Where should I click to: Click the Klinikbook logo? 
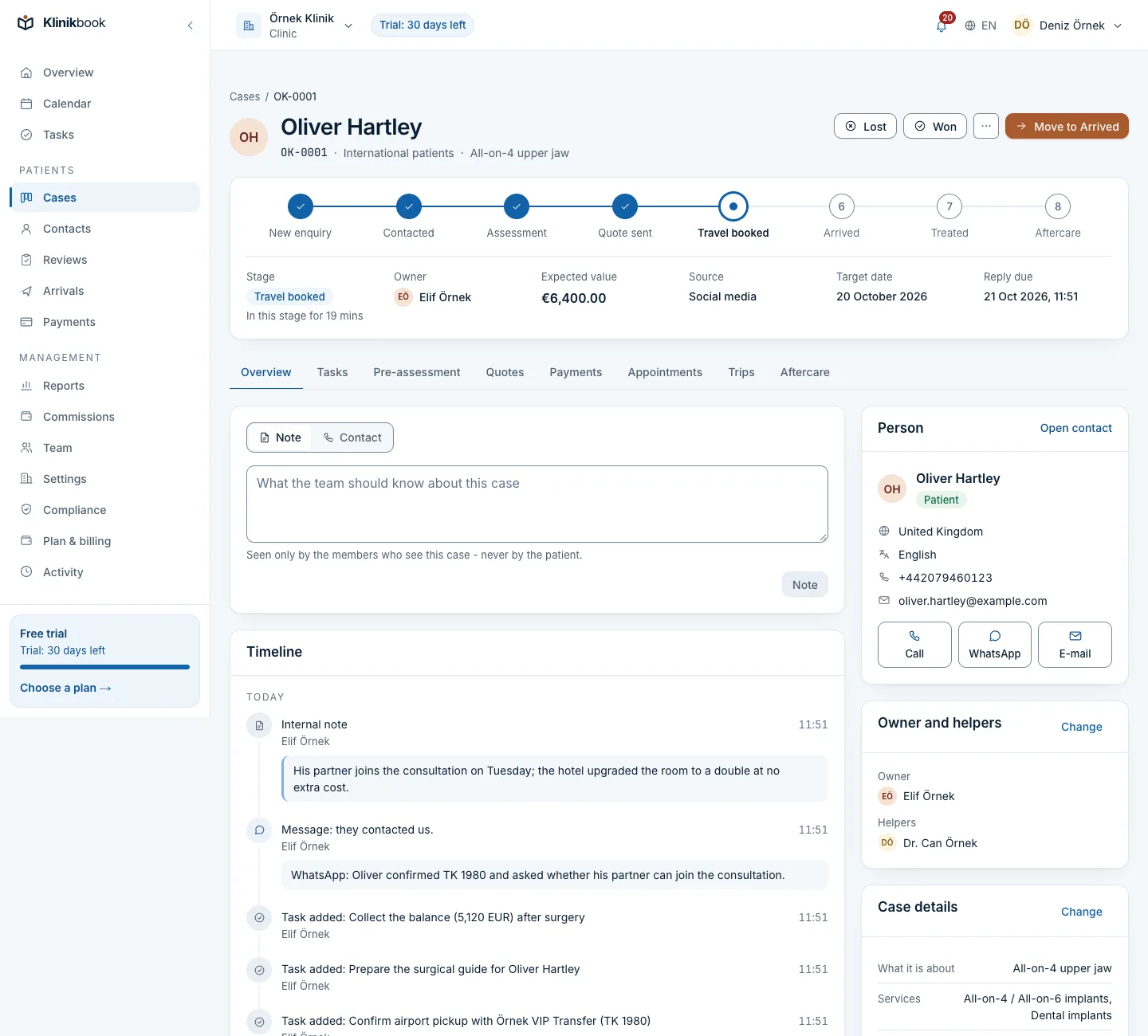click(61, 23)
